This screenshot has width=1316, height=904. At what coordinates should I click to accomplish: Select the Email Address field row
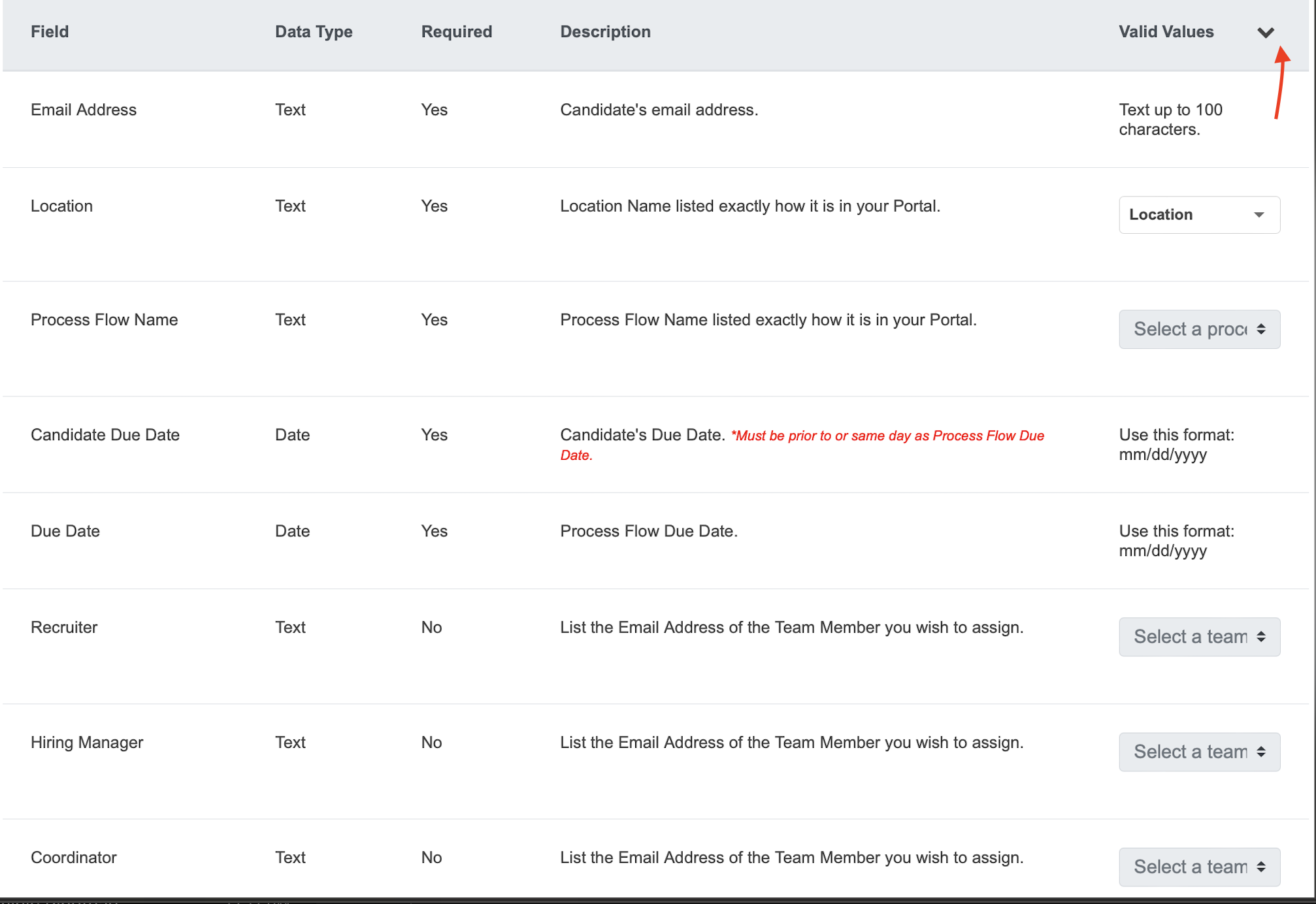pos(84,110)
